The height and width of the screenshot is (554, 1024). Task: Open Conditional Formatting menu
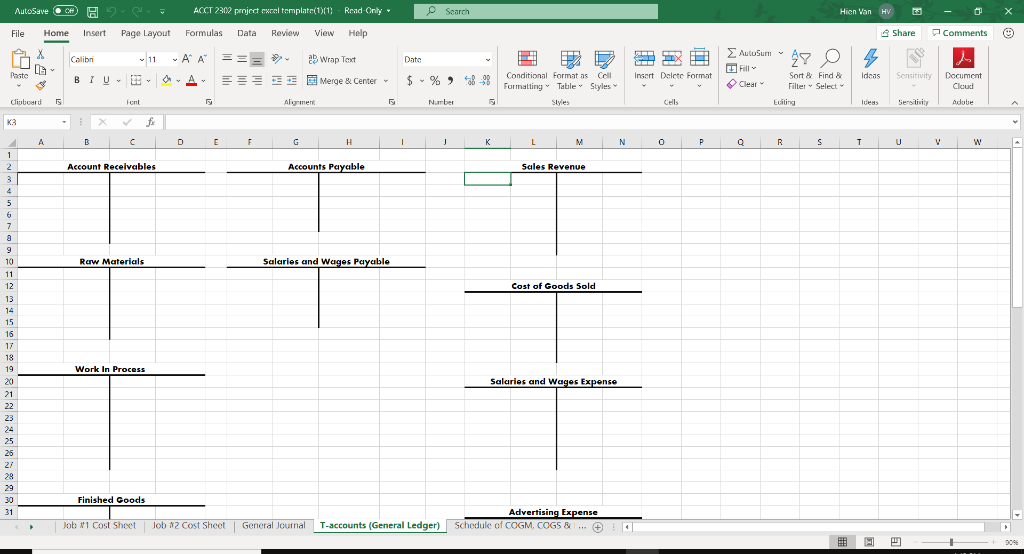tap(526, 70)
